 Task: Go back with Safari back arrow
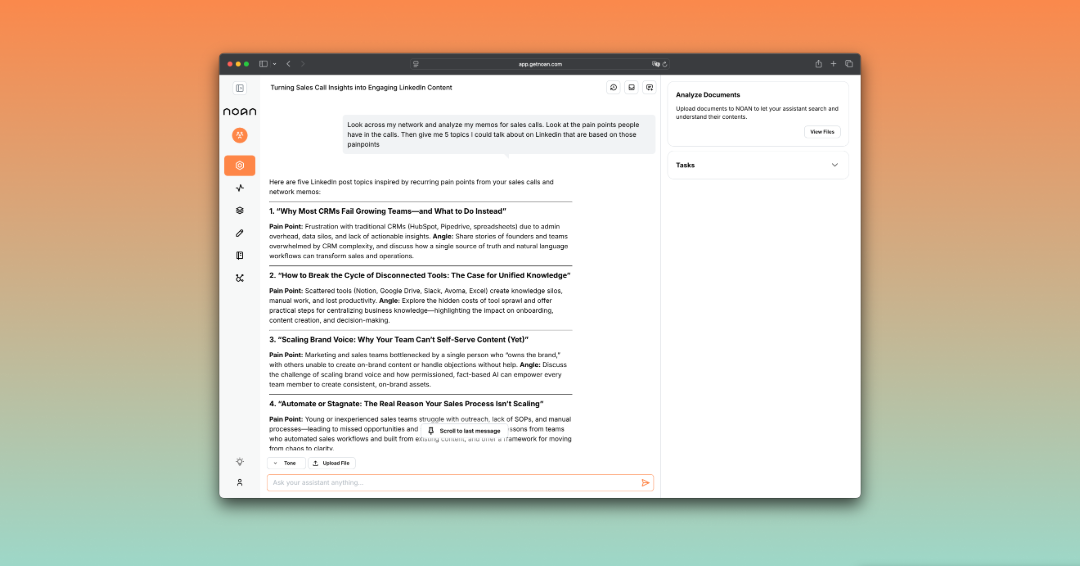[289, 64]
